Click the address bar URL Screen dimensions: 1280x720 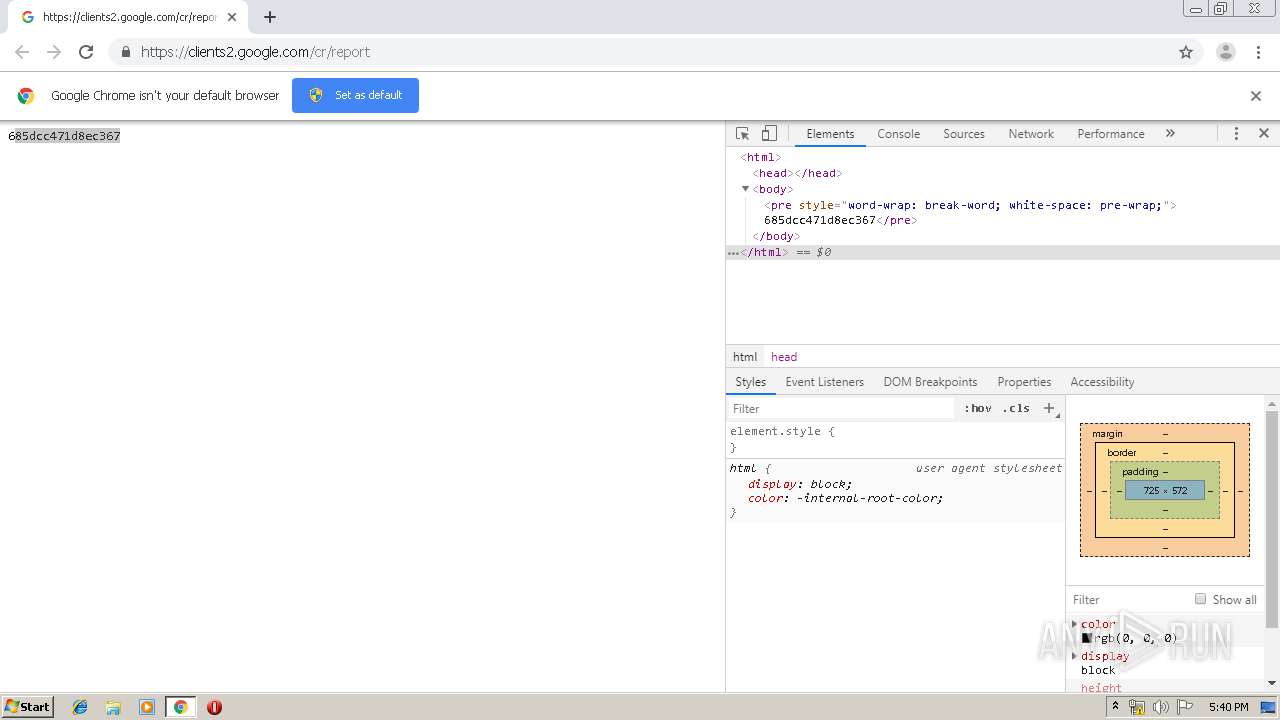(x=255, y=52)
